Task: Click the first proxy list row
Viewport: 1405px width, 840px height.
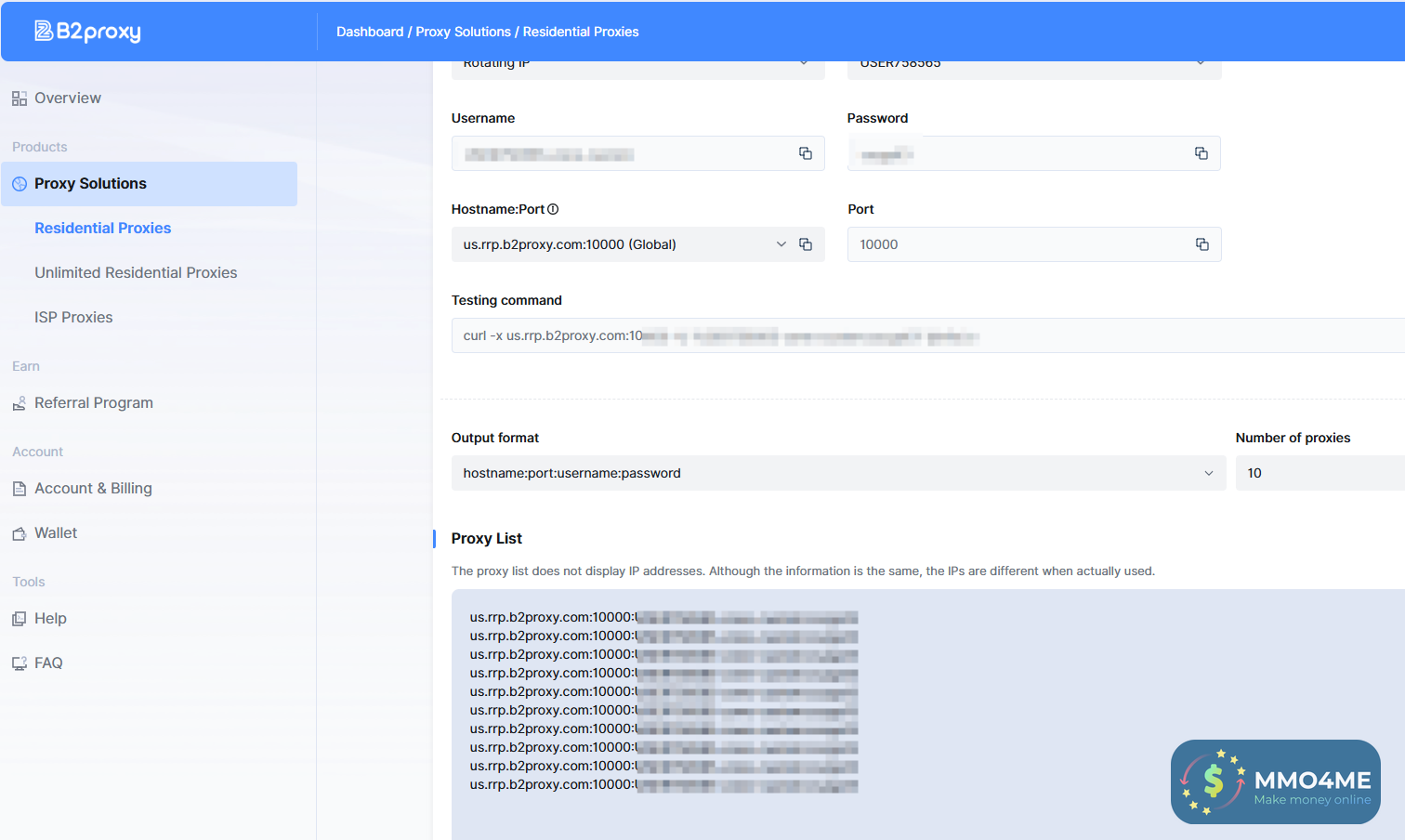Action: point(663,617)
